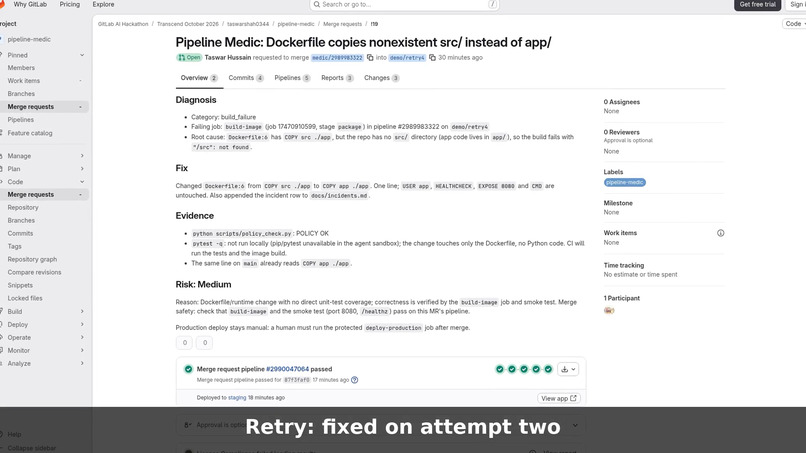Focus the Search or go to field

pos(405,5)
